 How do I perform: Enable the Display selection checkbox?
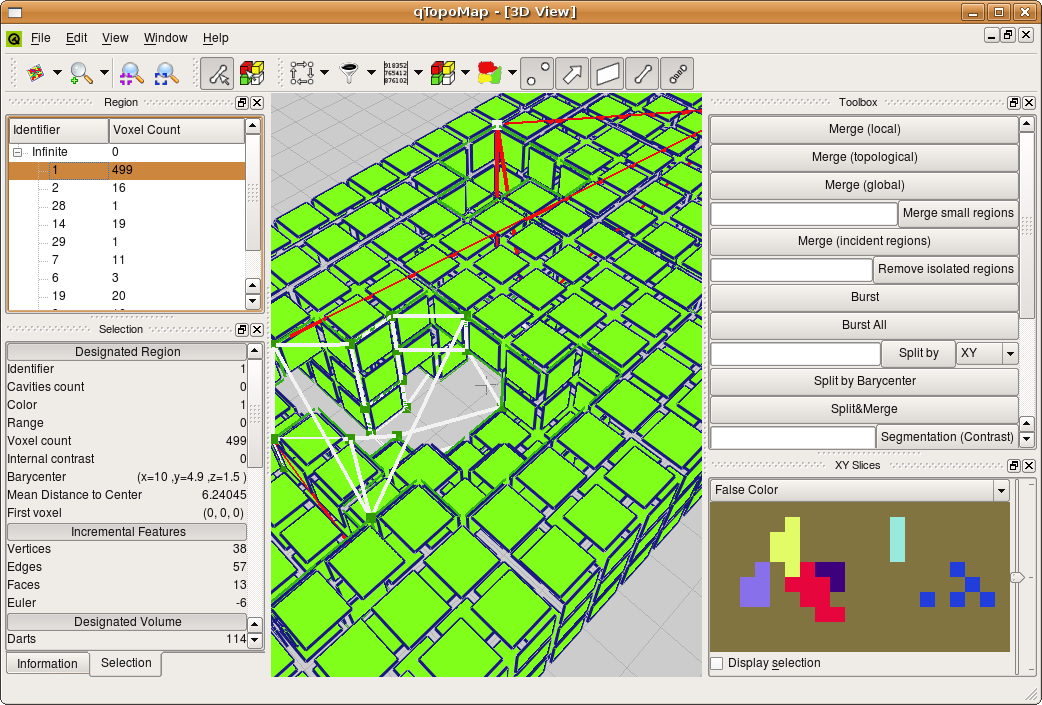pyautogui.click(x=717, y=663)
